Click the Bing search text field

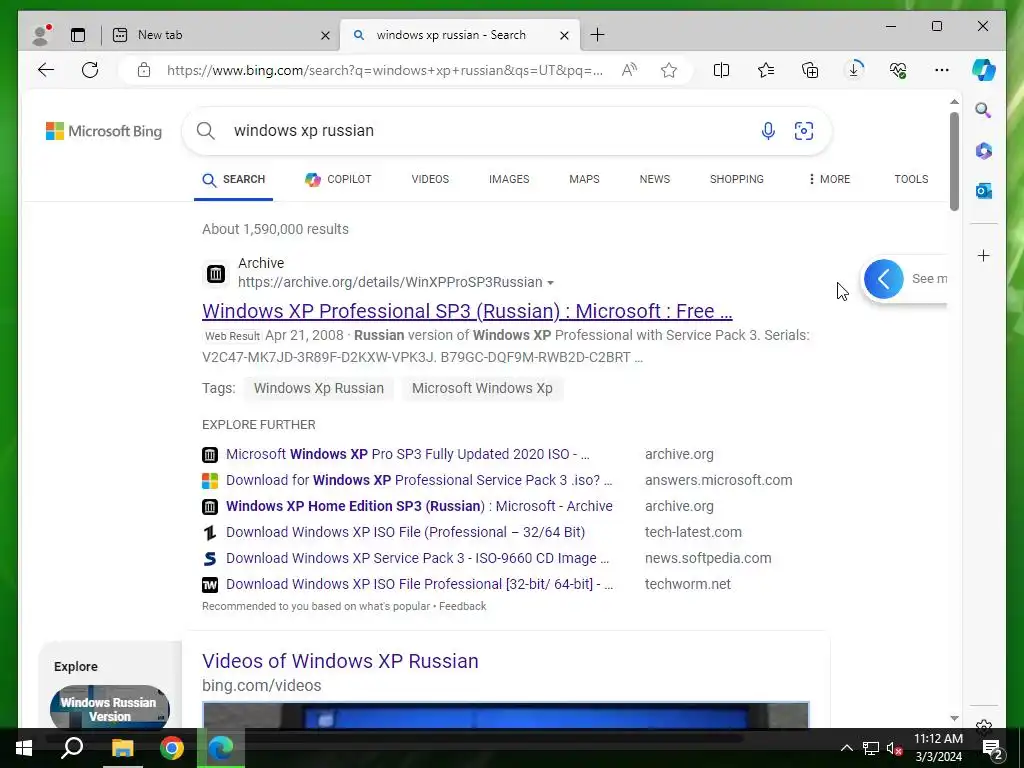(490, 131)
